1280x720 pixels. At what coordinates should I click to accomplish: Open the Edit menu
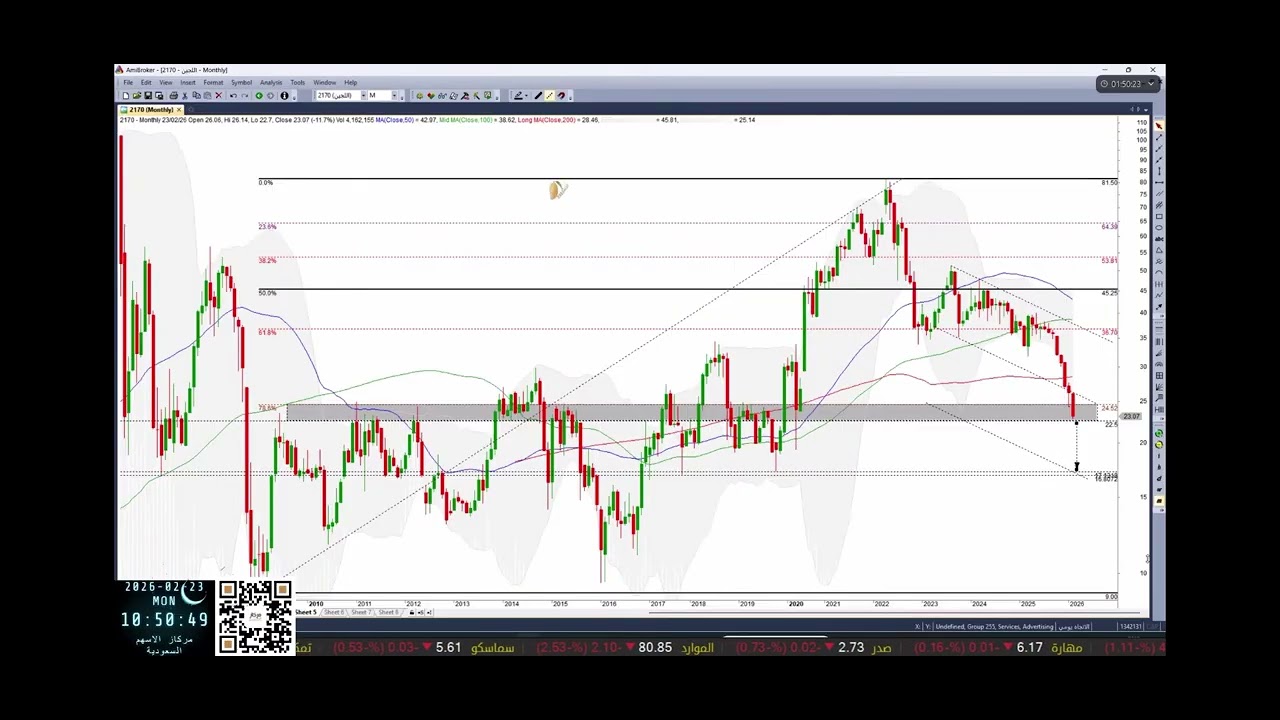point(146,82)
